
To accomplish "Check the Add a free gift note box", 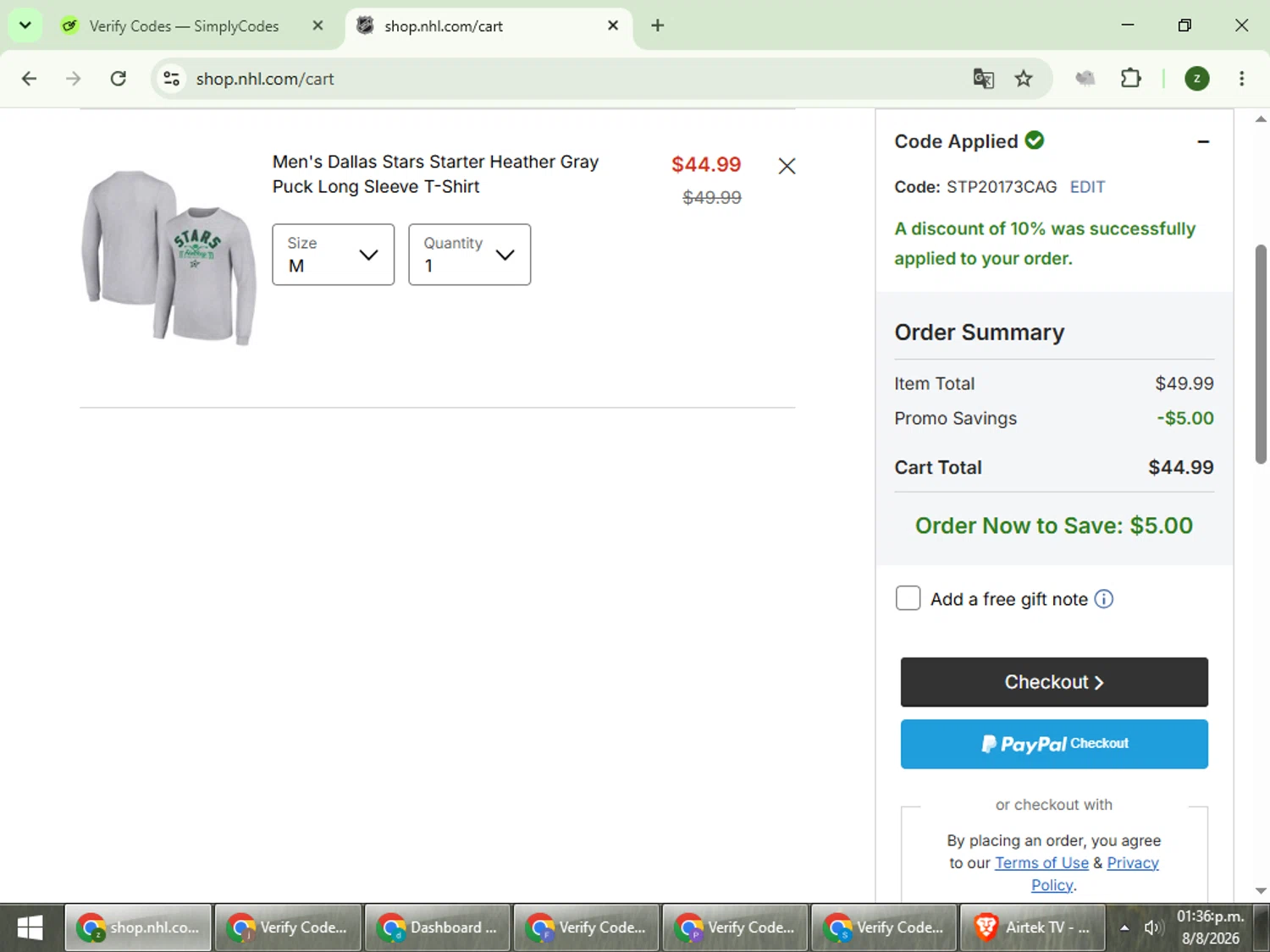I will (908, 598).
